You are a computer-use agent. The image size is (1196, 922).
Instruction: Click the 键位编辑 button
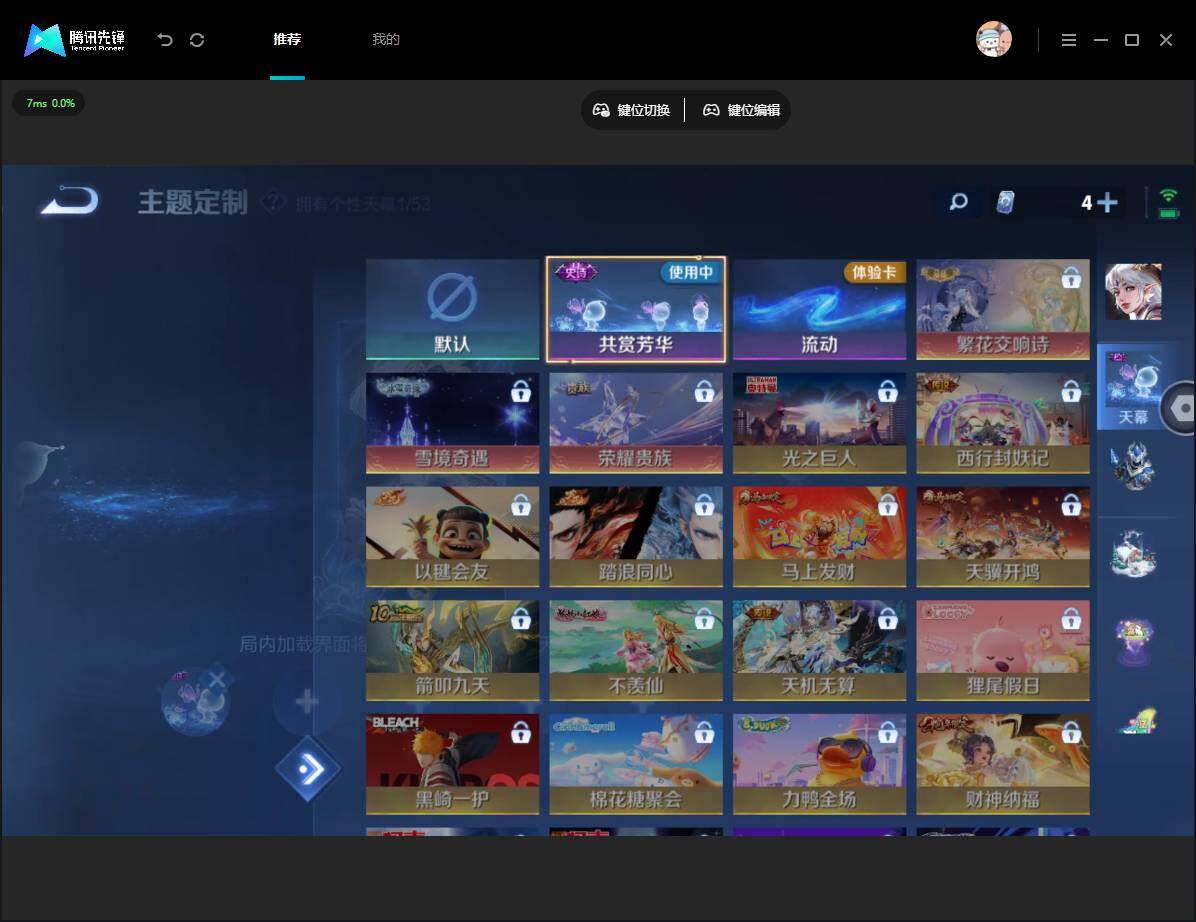pyautogui.click(x=741, y=110)
